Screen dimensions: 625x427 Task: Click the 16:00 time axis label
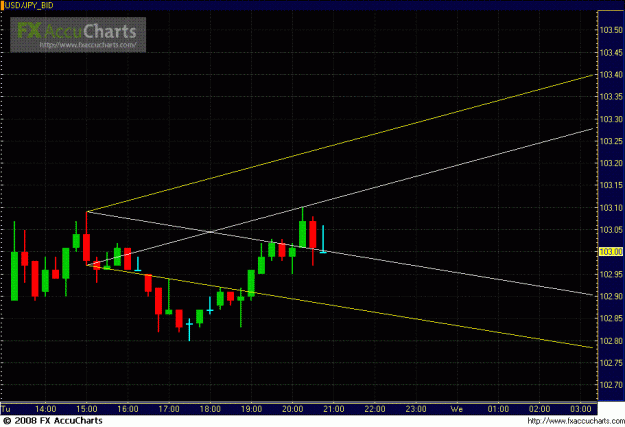tap(128, 409)
